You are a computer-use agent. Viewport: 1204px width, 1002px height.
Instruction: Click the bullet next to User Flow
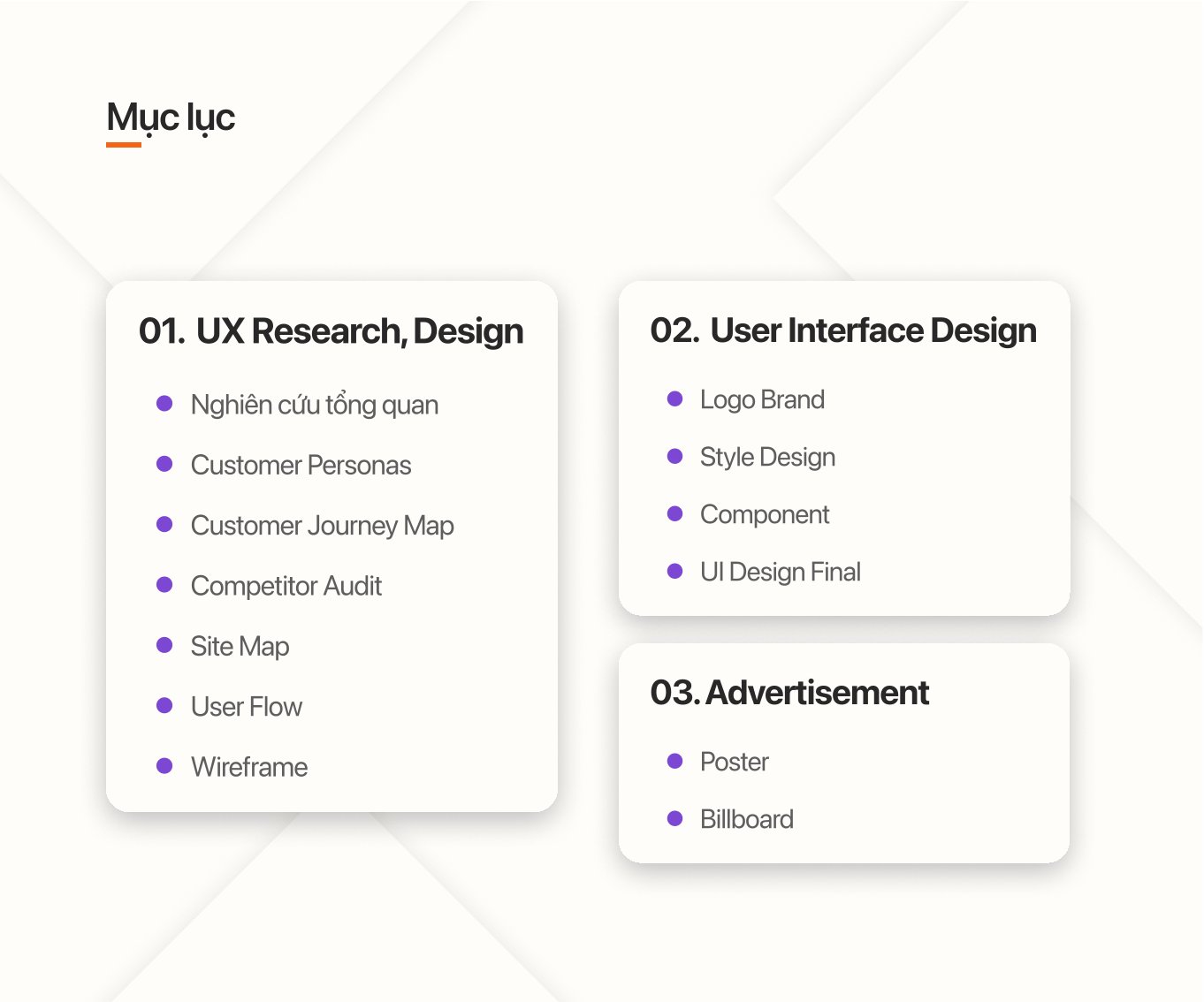(164, 705)
